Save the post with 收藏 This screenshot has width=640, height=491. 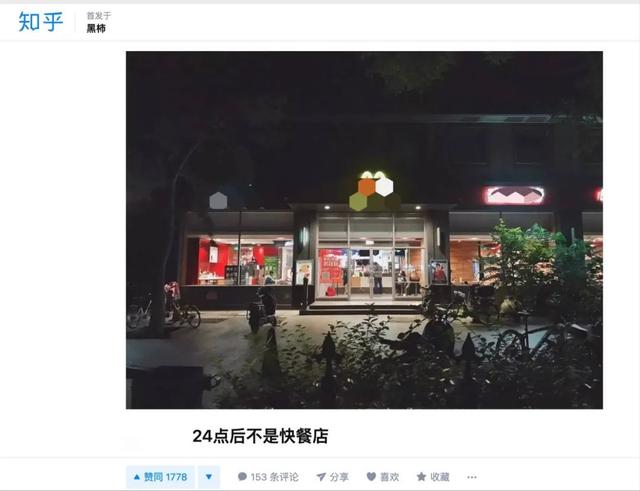tap(433, 477)
